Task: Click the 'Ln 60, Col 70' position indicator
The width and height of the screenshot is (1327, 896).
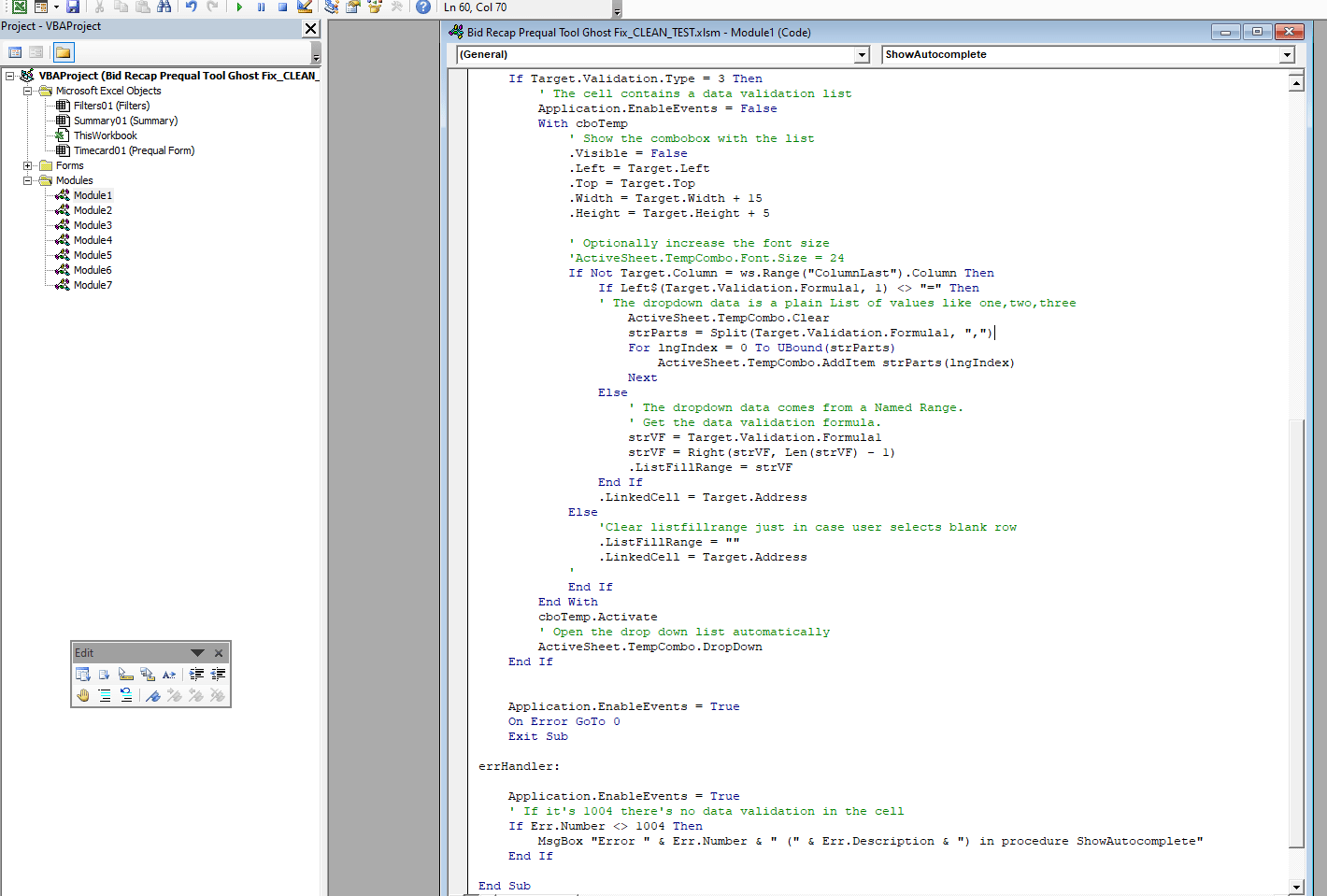Action: (475, 7)
